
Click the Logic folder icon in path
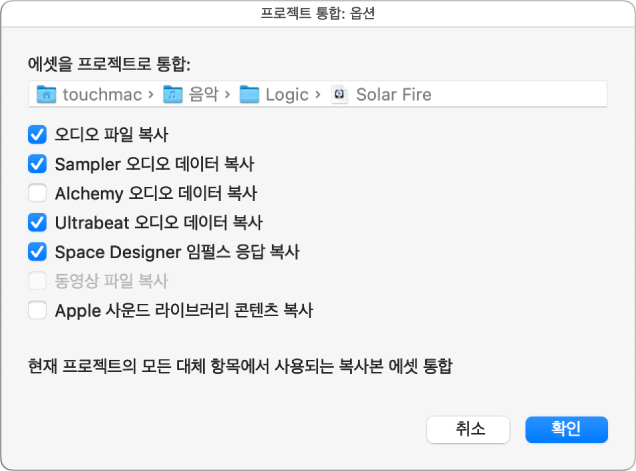[251, 95]
